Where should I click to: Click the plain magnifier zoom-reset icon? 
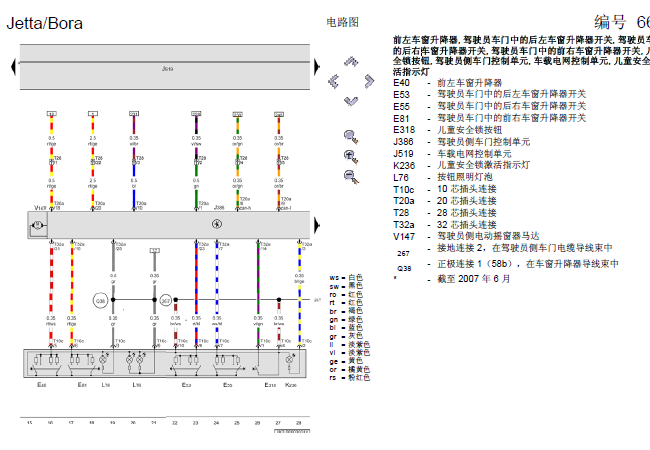pos(351,137)
